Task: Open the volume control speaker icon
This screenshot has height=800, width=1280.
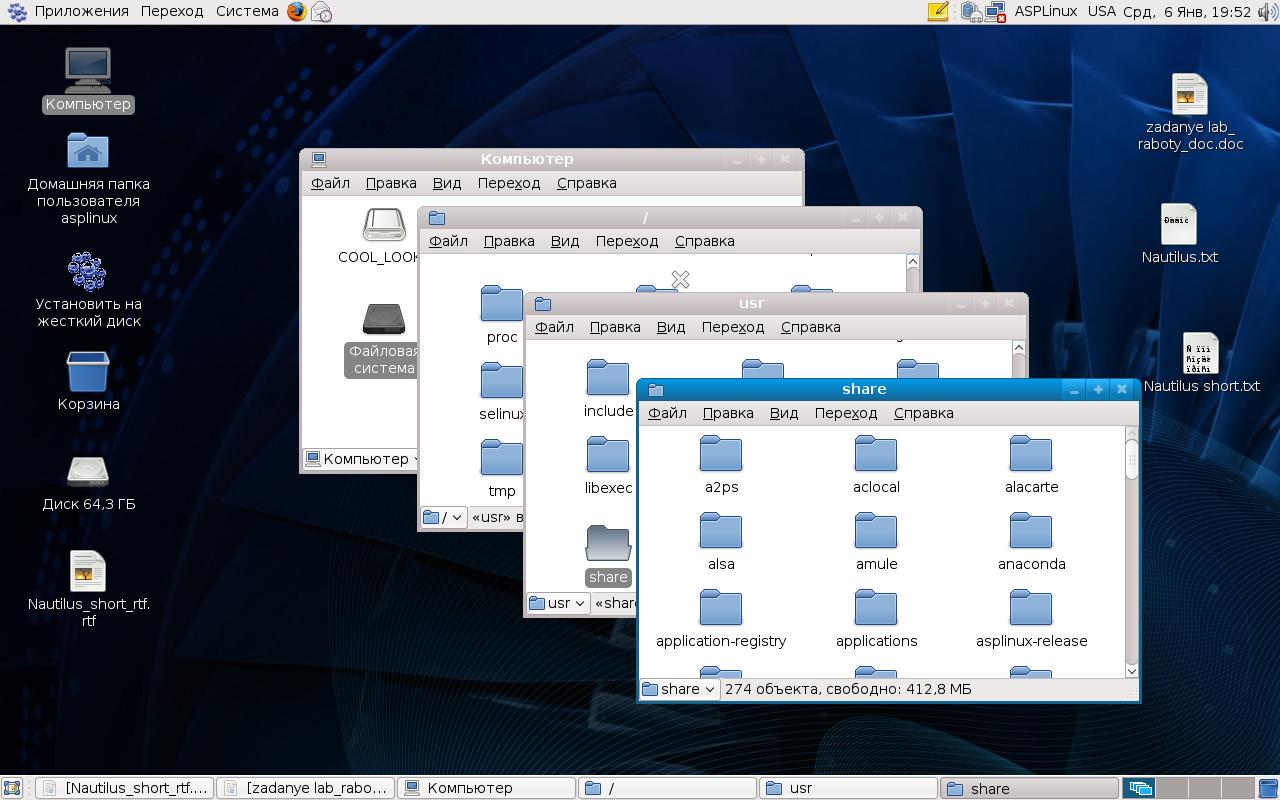Action: tap(1268, 12)
